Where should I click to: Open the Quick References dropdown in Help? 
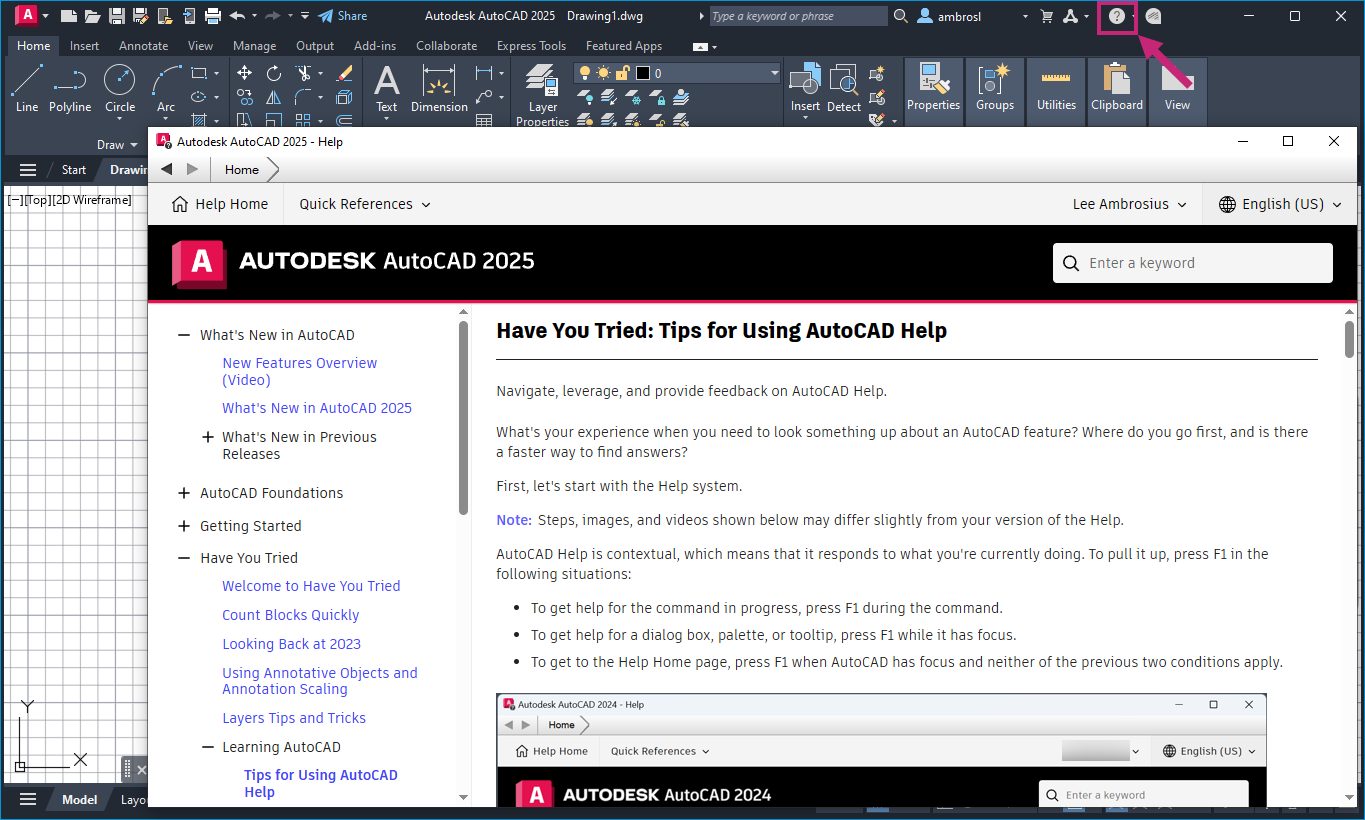tap(365, 204)
